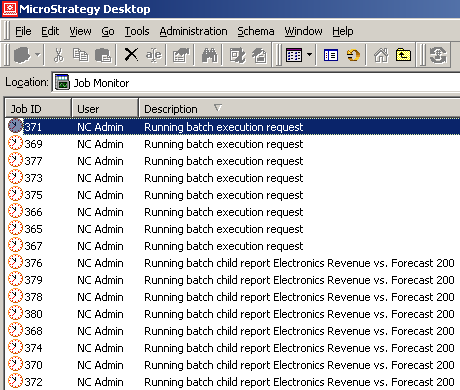This screenshot has height=390, width=460.
Task: Click the Create New Object toolbar icon
Action: pos(22,55)
